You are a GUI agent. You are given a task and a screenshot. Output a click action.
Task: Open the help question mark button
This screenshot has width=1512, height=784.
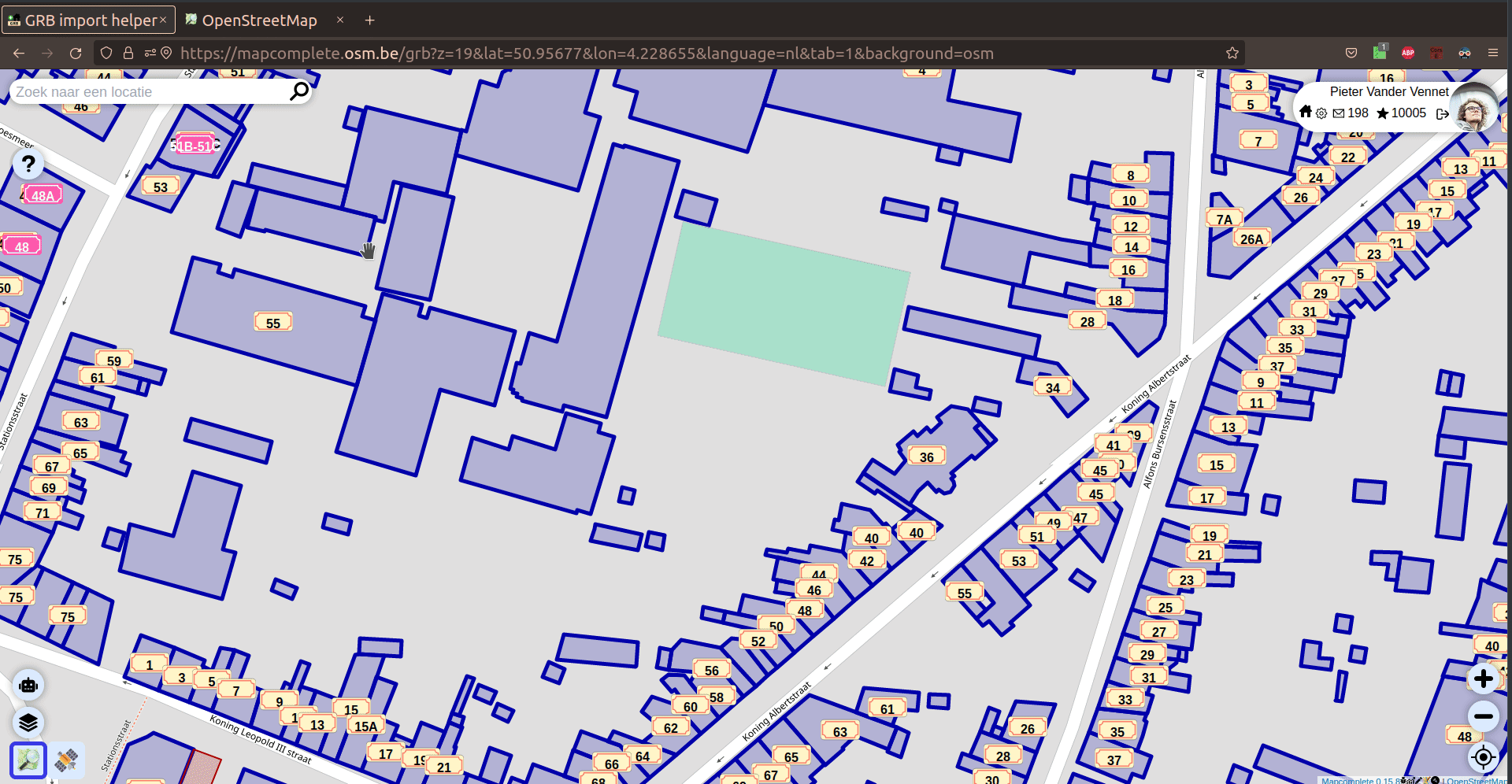(x=28, y=164)
